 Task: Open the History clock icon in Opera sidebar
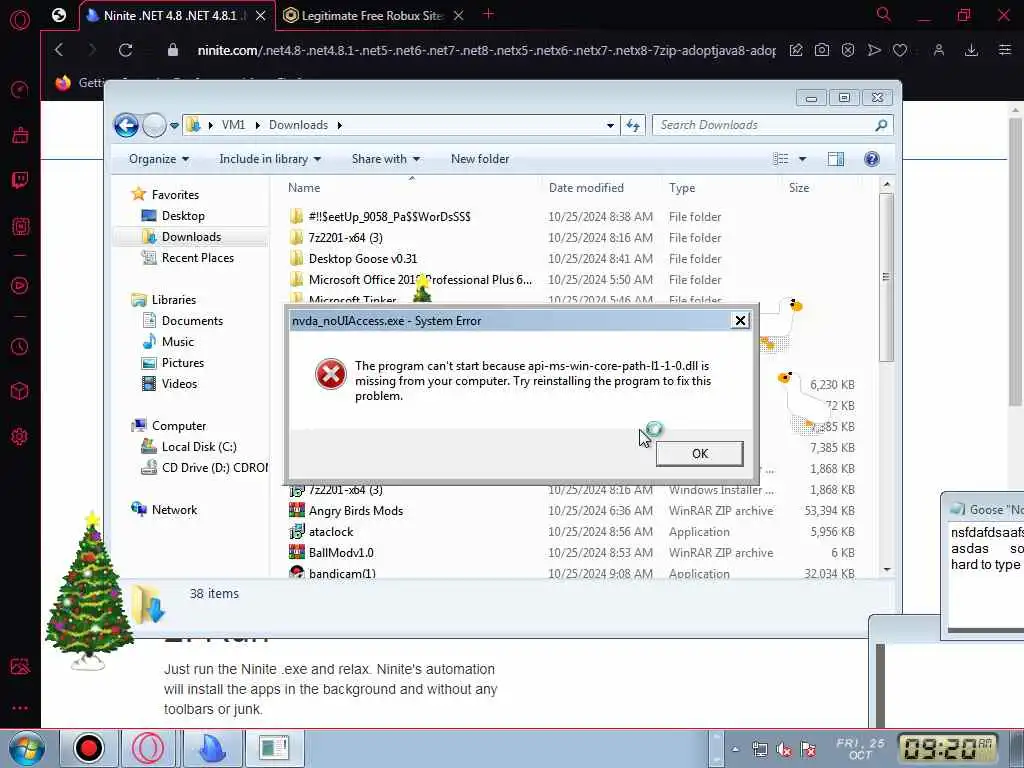coord(20,347)
